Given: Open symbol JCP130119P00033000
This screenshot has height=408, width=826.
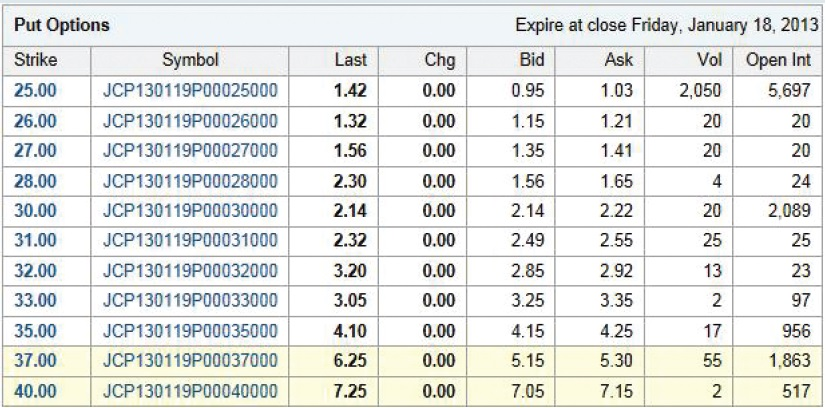Looking at the screenshot, I should point(190,301).
